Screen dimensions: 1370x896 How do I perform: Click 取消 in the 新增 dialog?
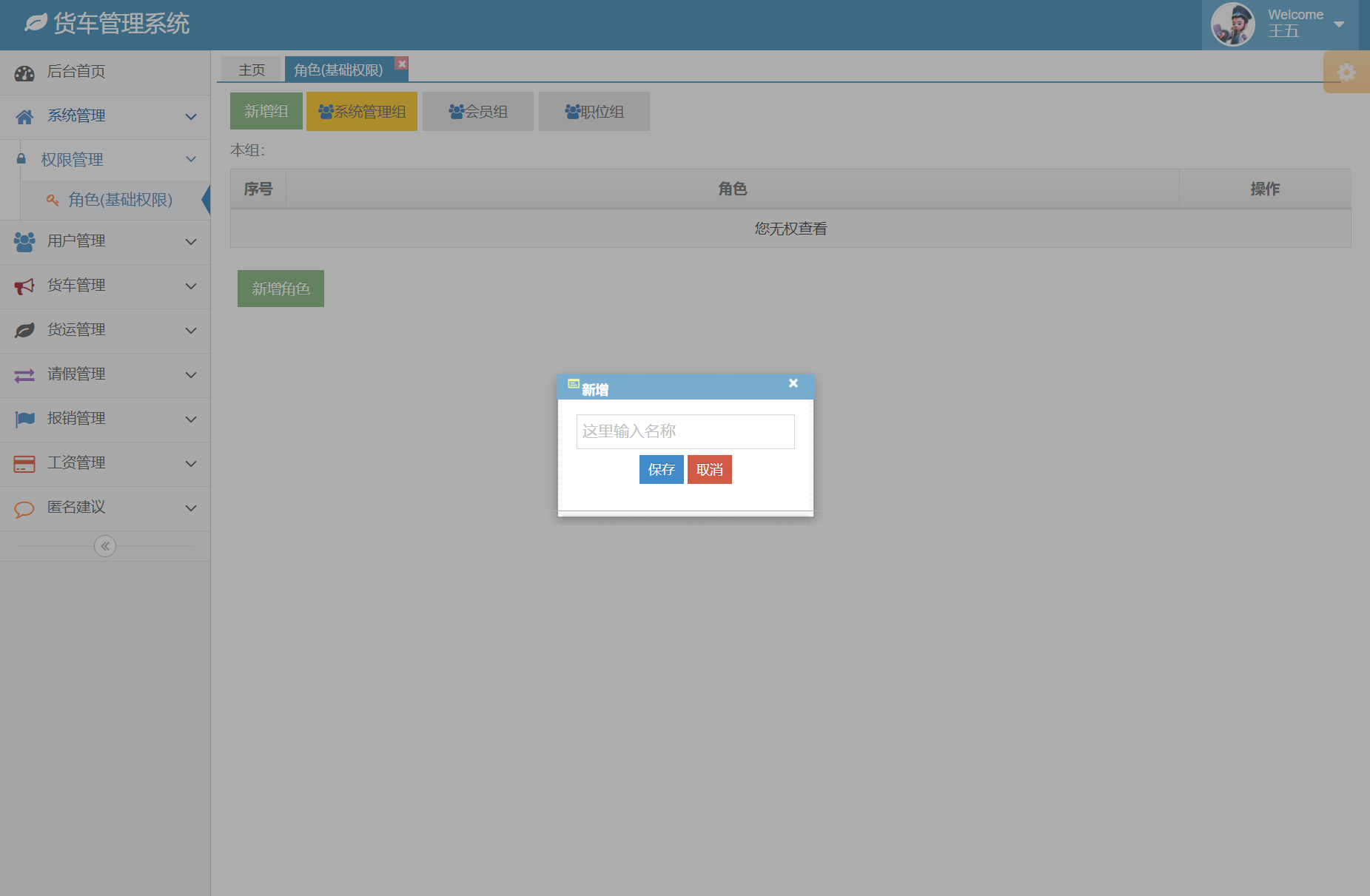[710, 469]
